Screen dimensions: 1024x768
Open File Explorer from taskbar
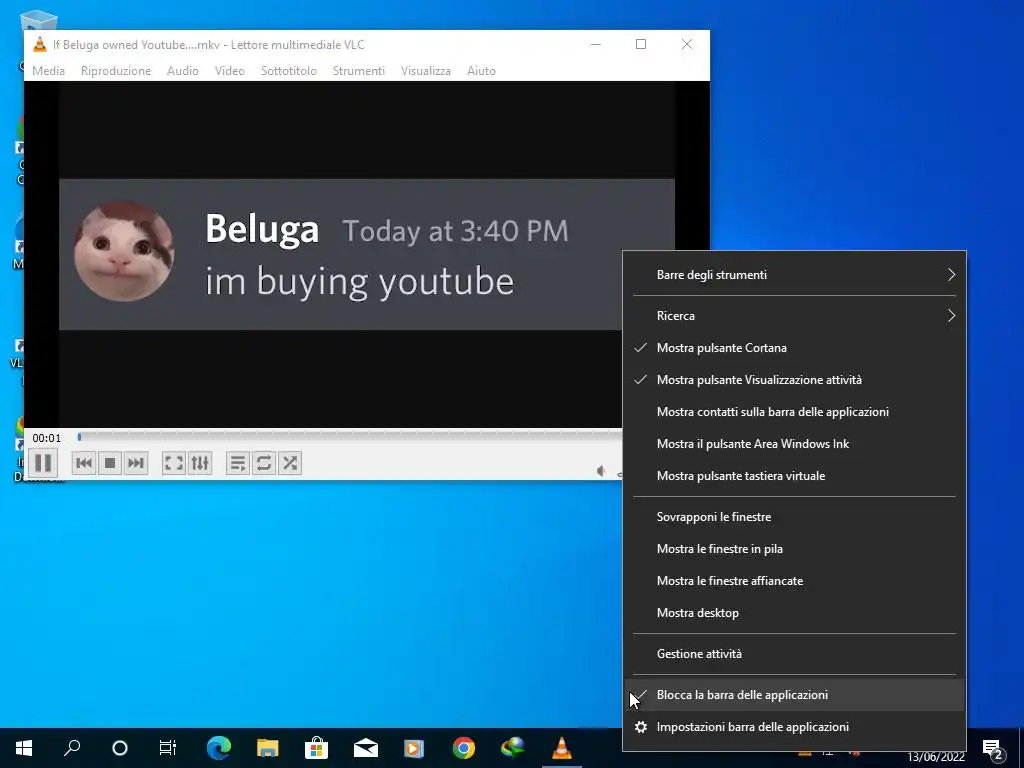(x=268, y=748)
